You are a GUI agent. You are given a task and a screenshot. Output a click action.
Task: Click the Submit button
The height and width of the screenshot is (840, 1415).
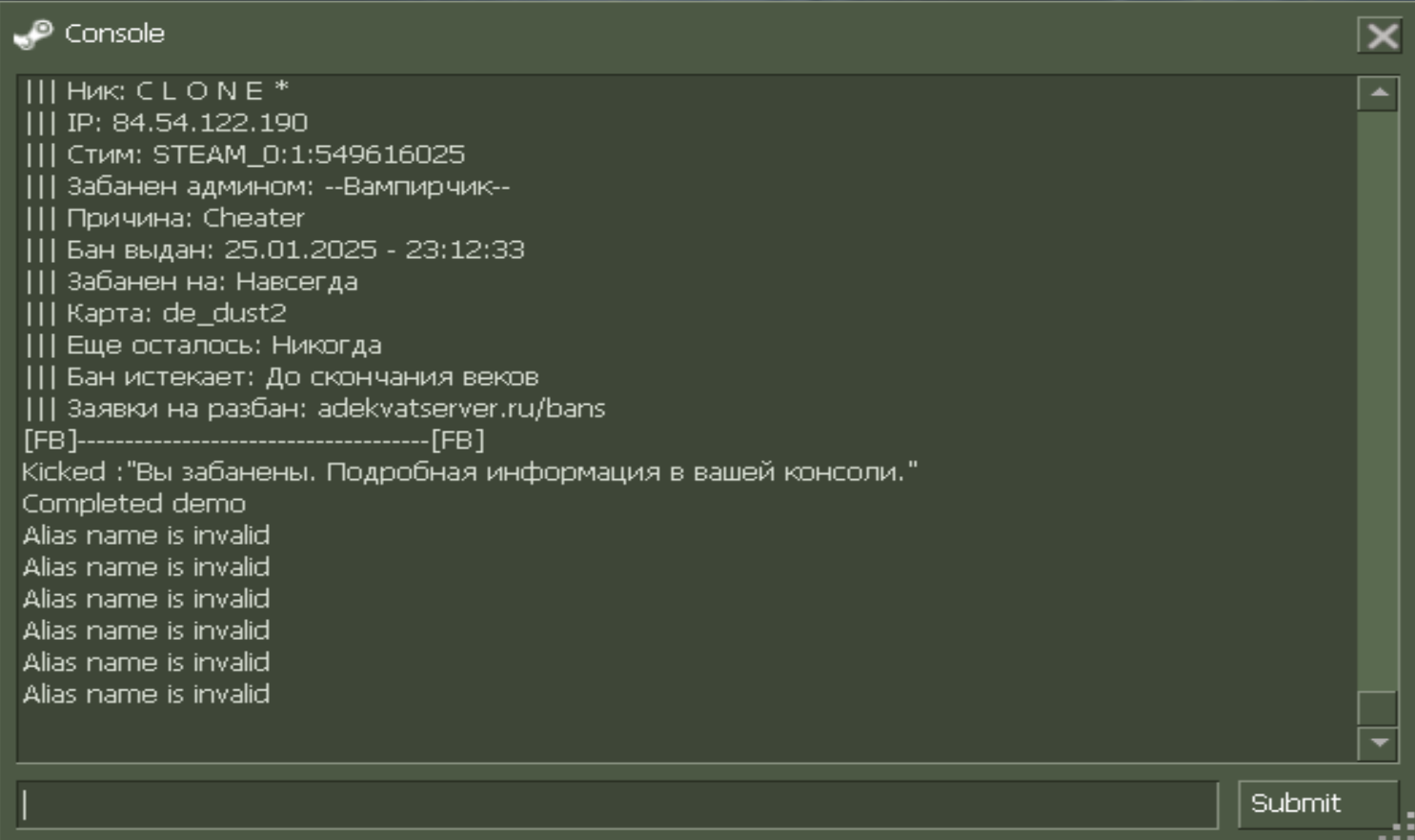pyautogui.click(x=1318, y=804)
